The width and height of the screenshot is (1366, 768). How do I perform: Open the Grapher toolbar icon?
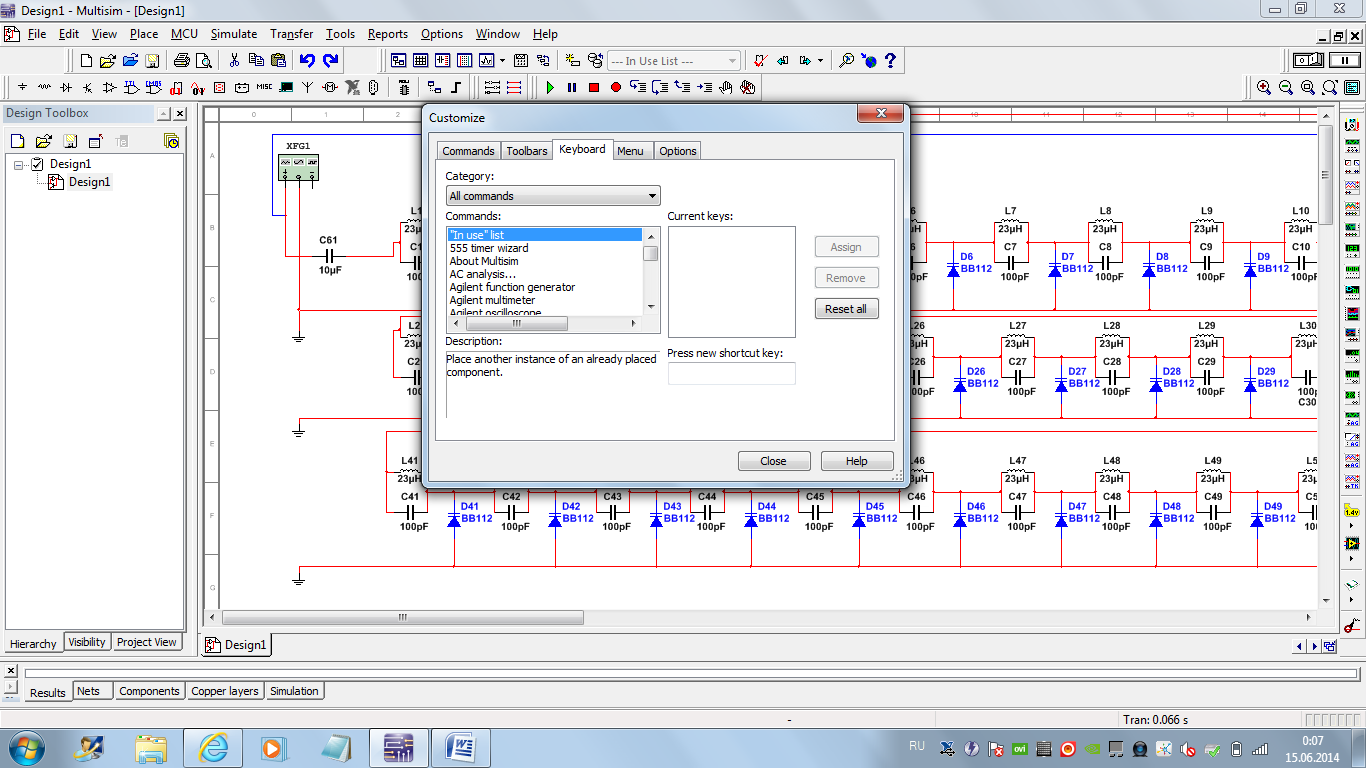(x=486, y=60)
